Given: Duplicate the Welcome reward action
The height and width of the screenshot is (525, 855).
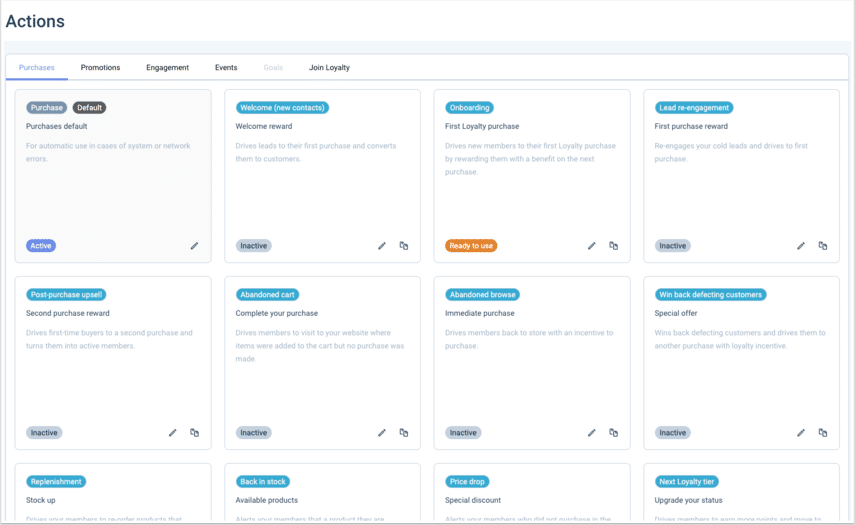Looking at the screenshot, I should (x=404, y=246).
